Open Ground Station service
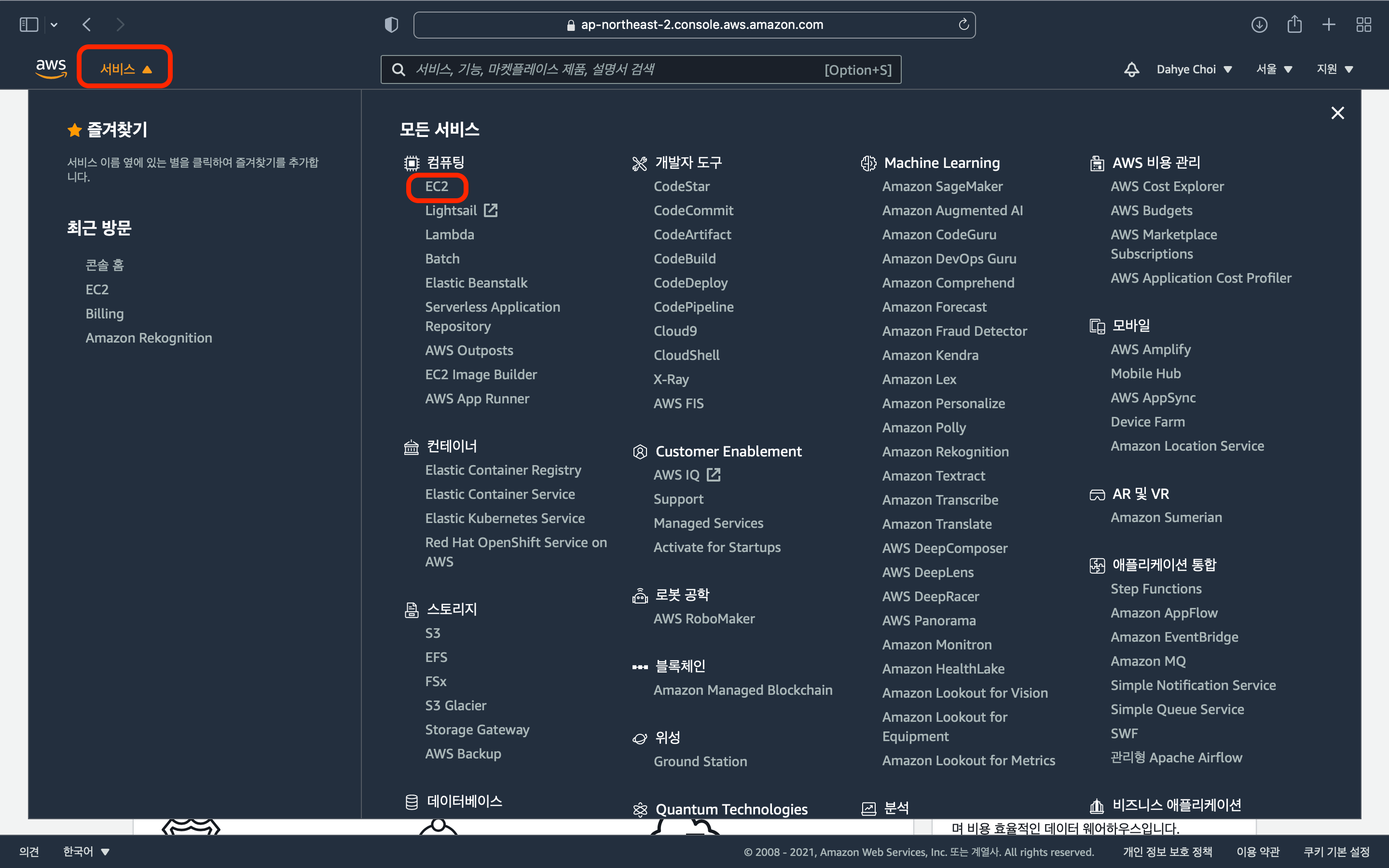 (700, 761)
